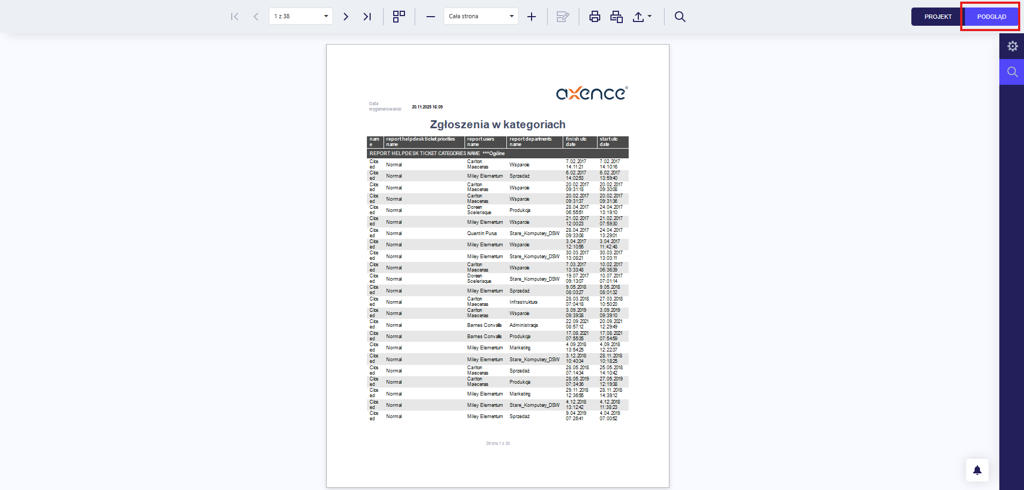1024x490 pixels.
Task: Click the report title 'Zgłoszenia w kategoriach'
Action: click(497, 124)
